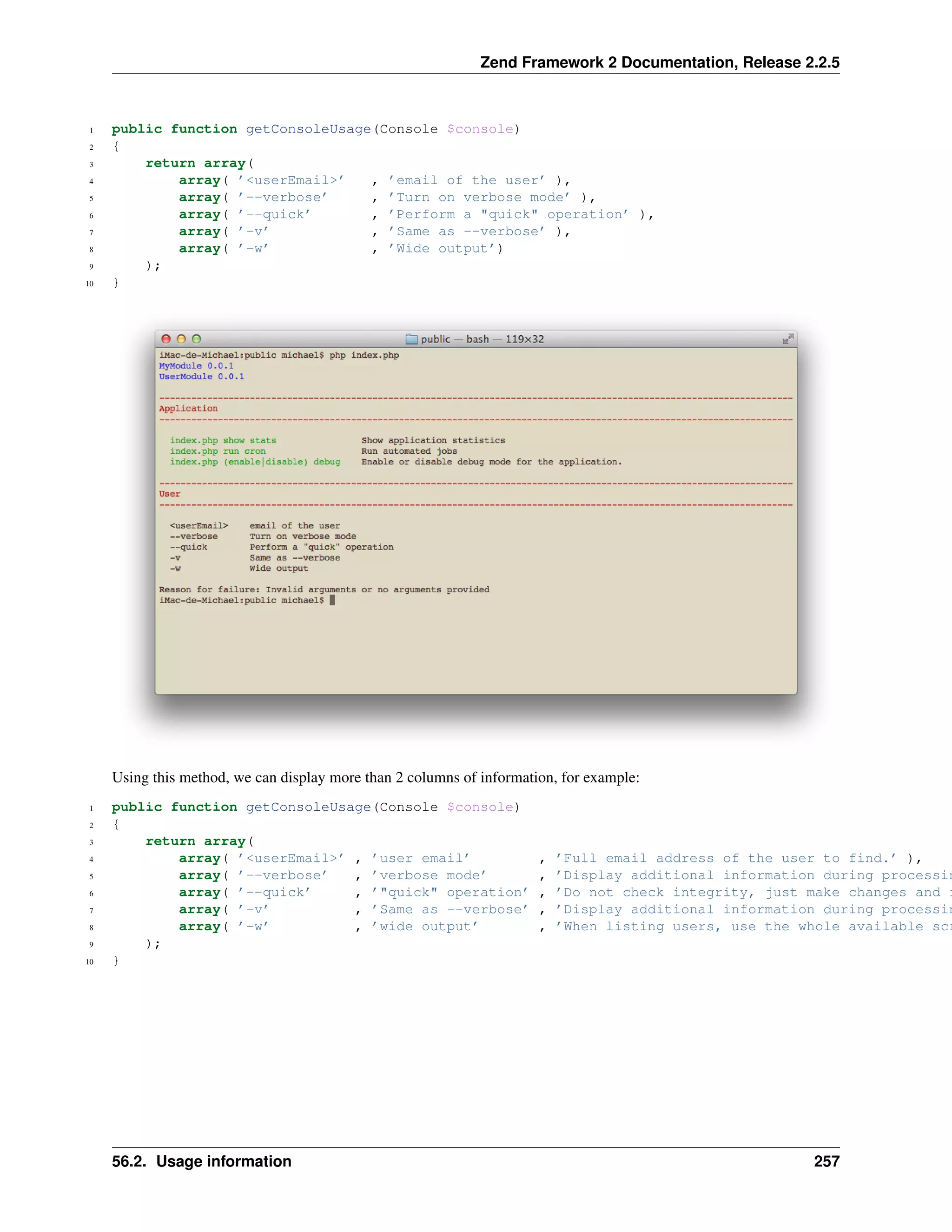Image resolution: width=952 pixels, height=1232 pixels.
Task: Click the sentence 'Using this method, we can display'
Action: pos(376,777)
